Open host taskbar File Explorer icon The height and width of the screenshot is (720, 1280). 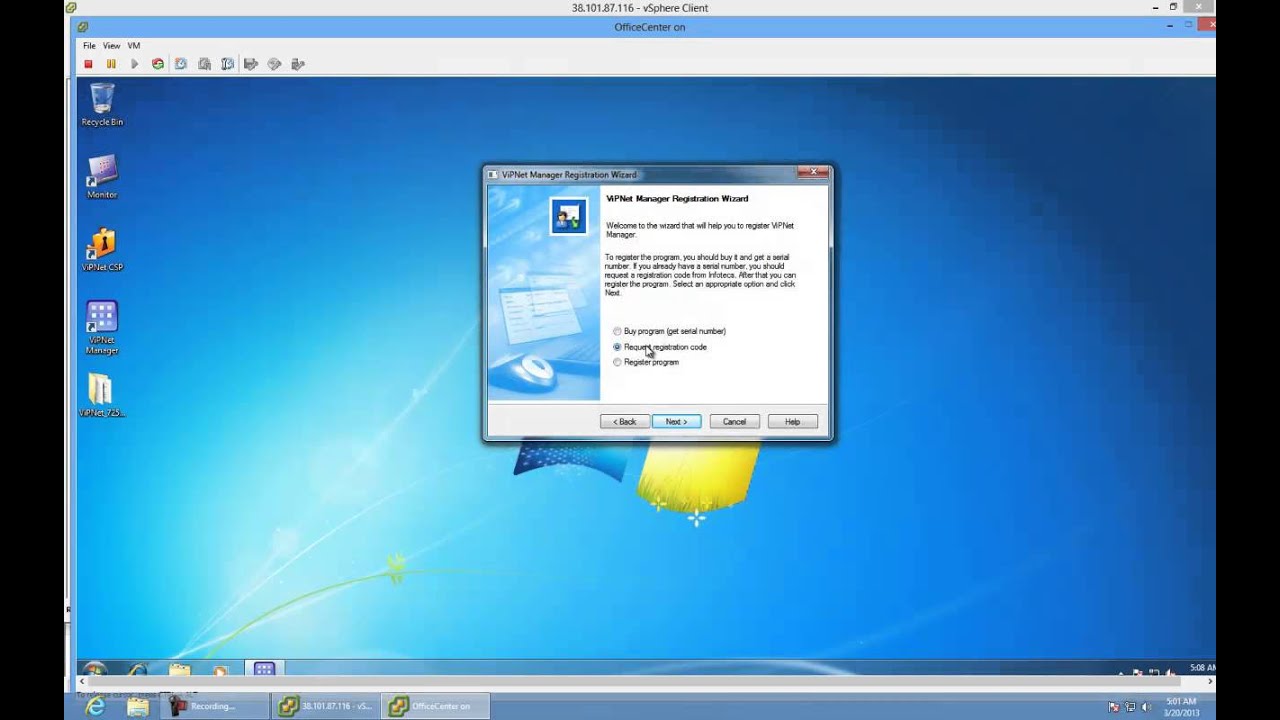click(x=138, y=706)
